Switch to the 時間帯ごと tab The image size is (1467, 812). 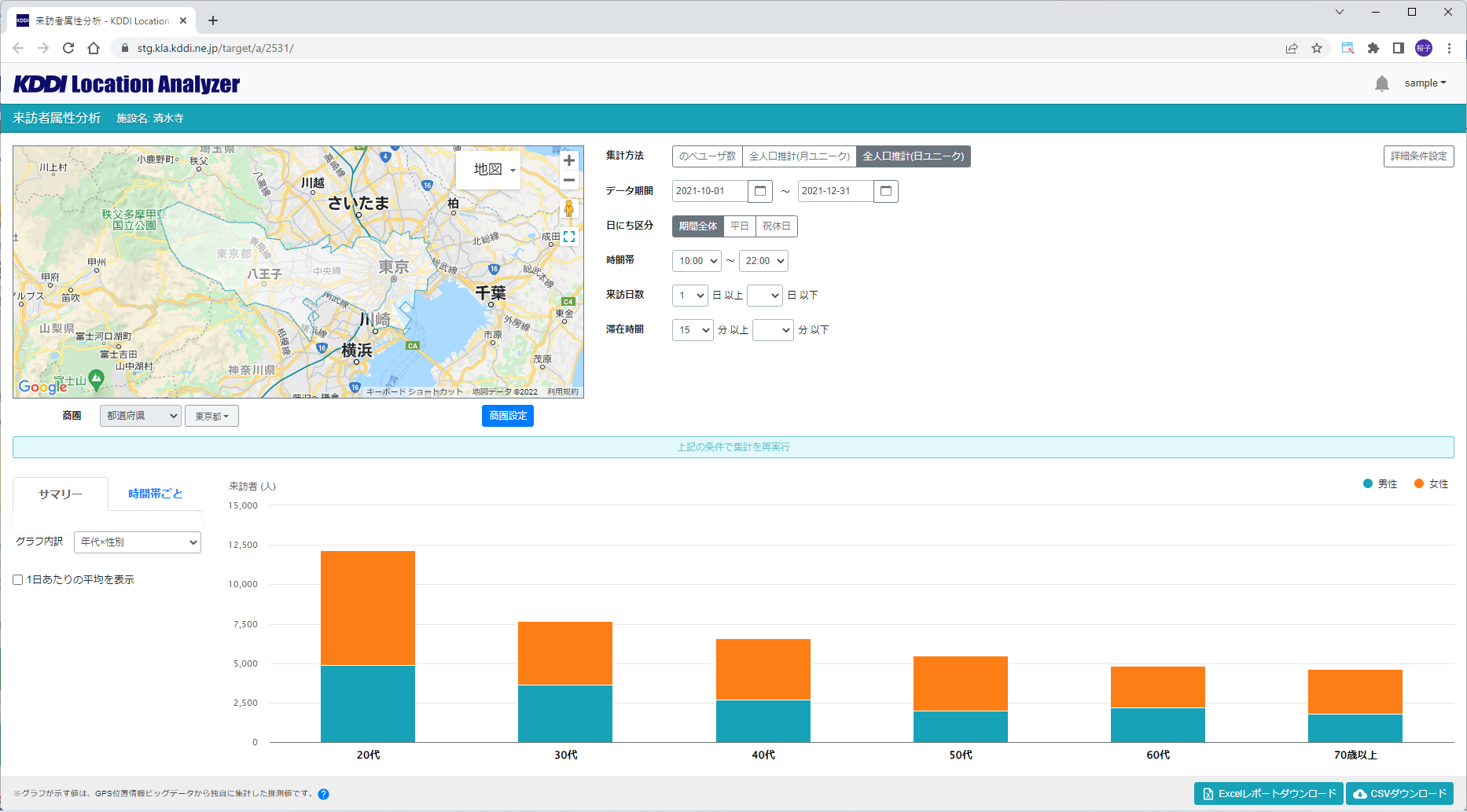(155, 494)
